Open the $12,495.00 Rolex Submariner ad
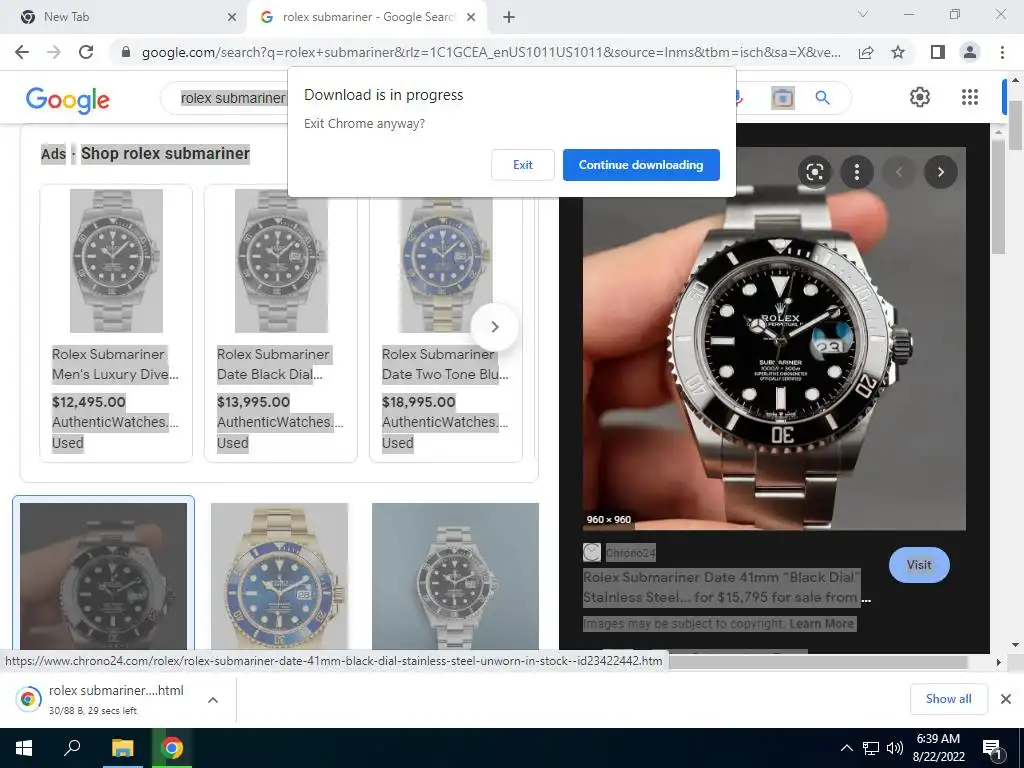 tap(116, 323)
